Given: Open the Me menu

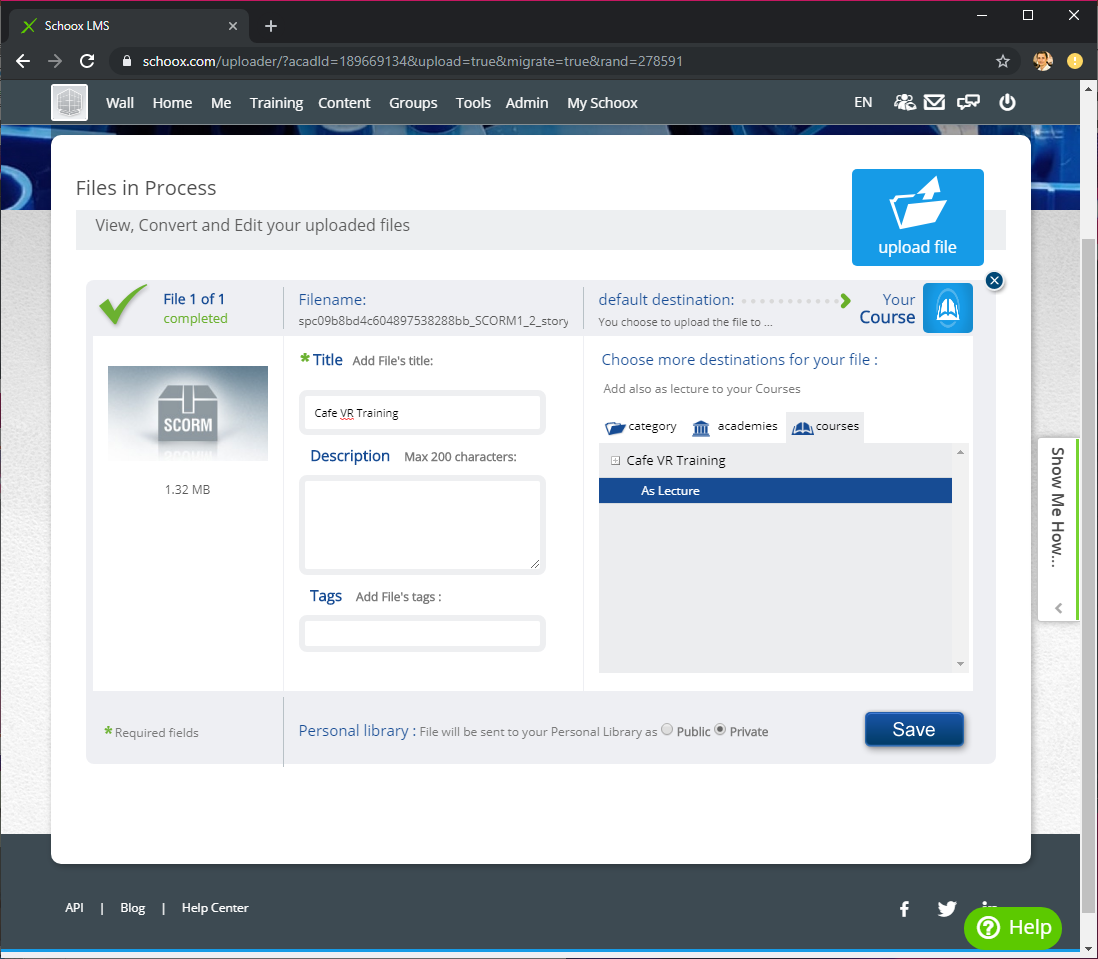Looking at the screenshot, I should (x=221, y=103).
